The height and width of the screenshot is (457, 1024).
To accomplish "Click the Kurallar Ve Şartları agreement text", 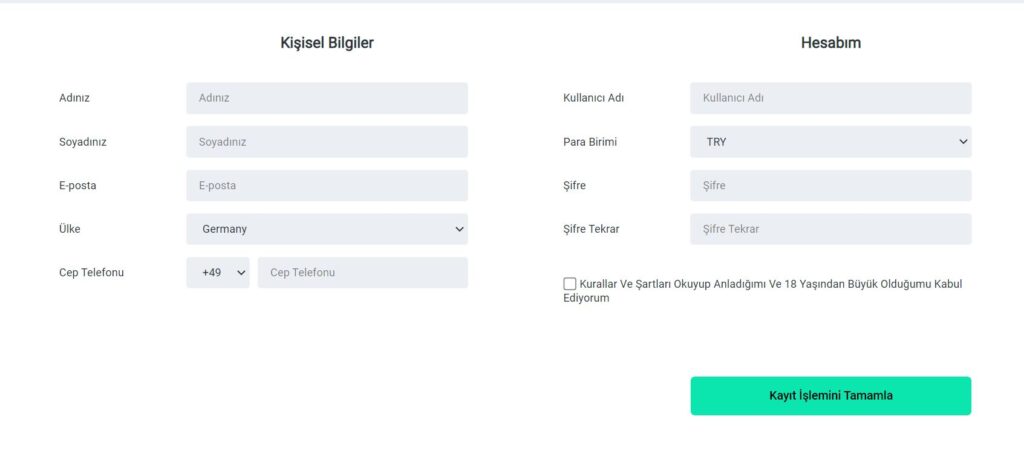I will 770,284.
